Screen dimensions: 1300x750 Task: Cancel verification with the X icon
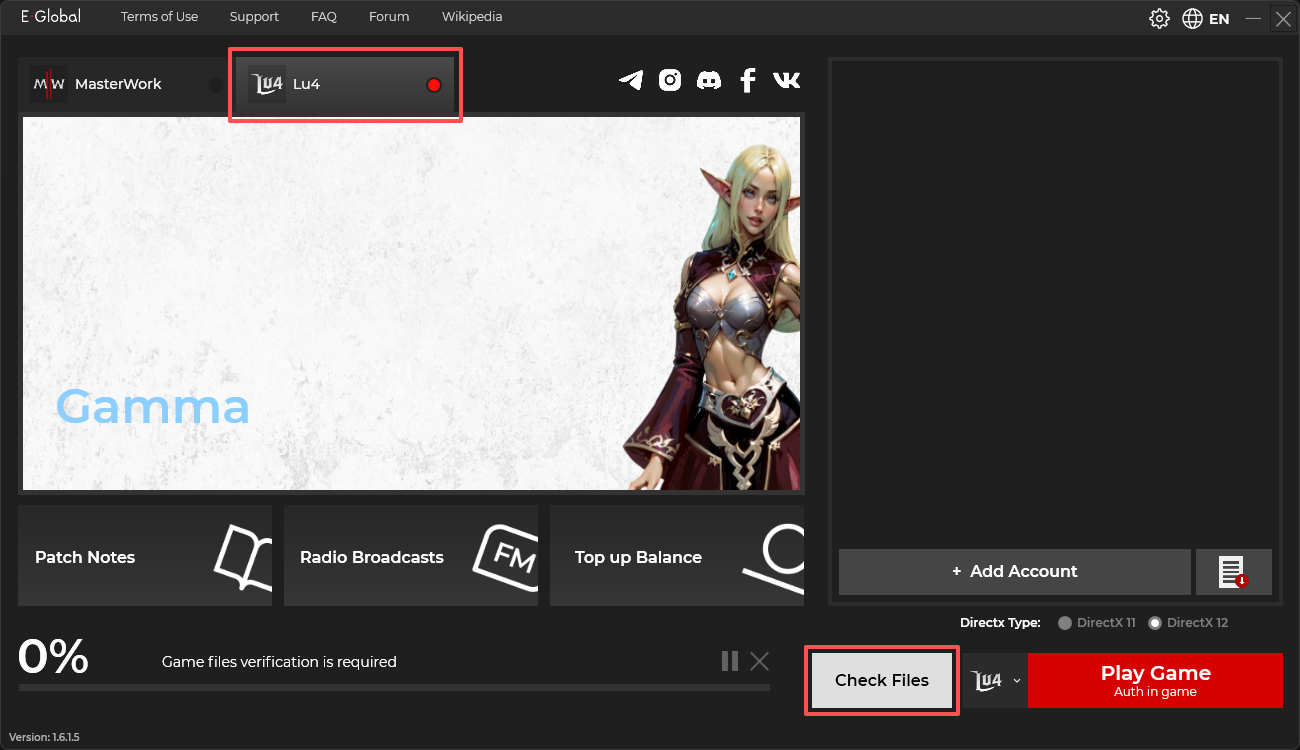[x=760, y=661]
